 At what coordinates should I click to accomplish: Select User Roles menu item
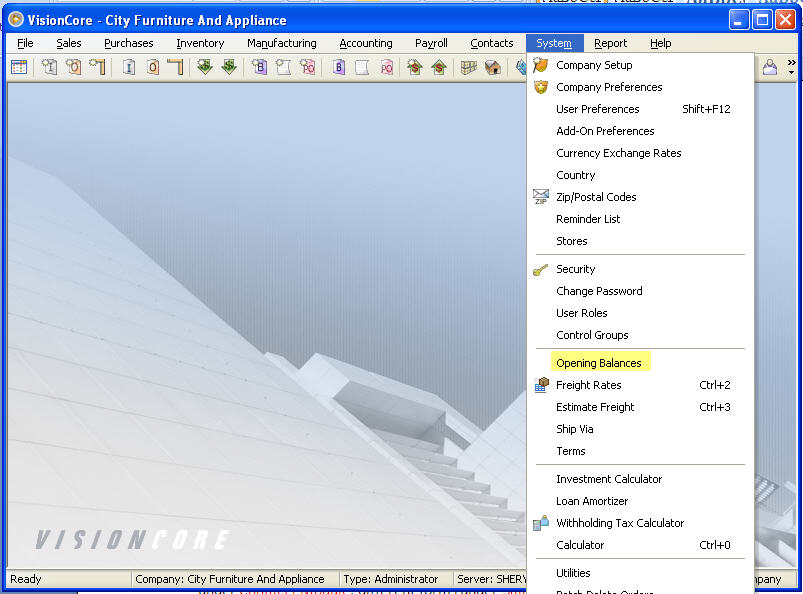click(x=640, y=313)
